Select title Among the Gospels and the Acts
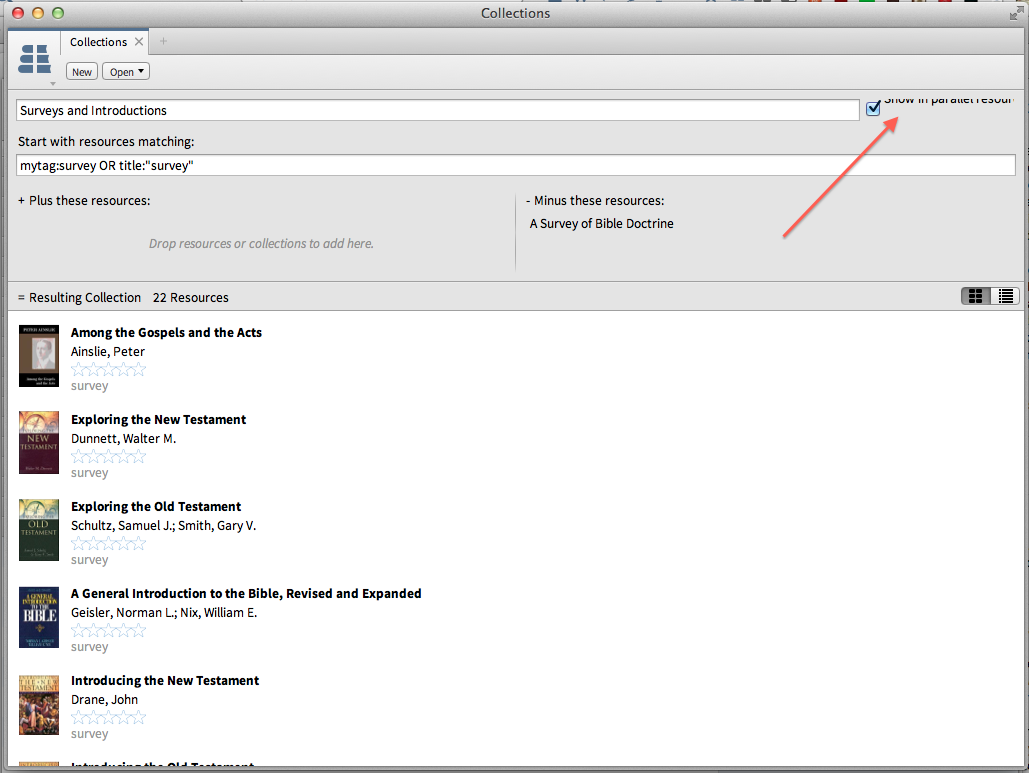This screenshot has width=1029, height=773. tap(166, 333)
